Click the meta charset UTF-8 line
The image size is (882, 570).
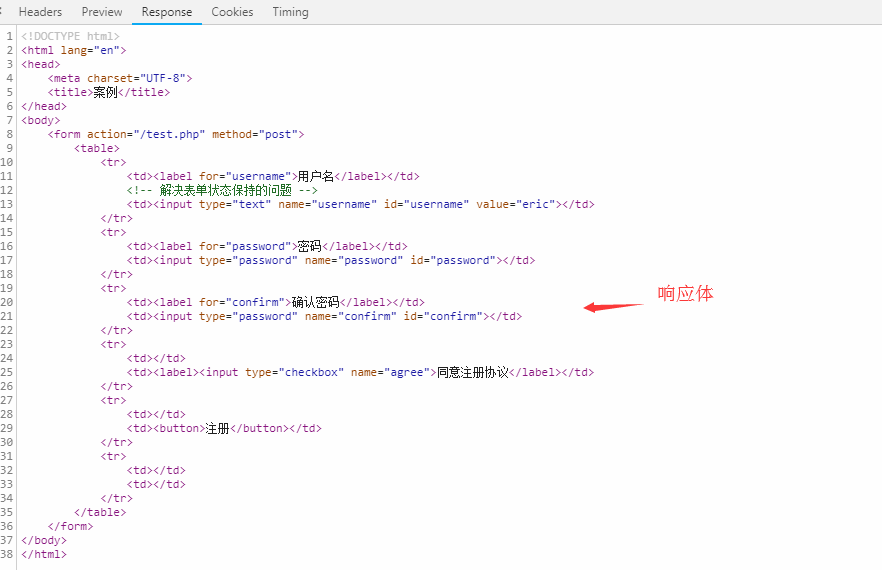click(x=120, y=78)
